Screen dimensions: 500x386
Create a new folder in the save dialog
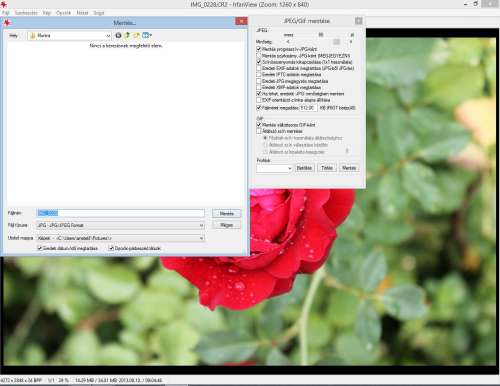pyautogui.click(x=136, y=35)
